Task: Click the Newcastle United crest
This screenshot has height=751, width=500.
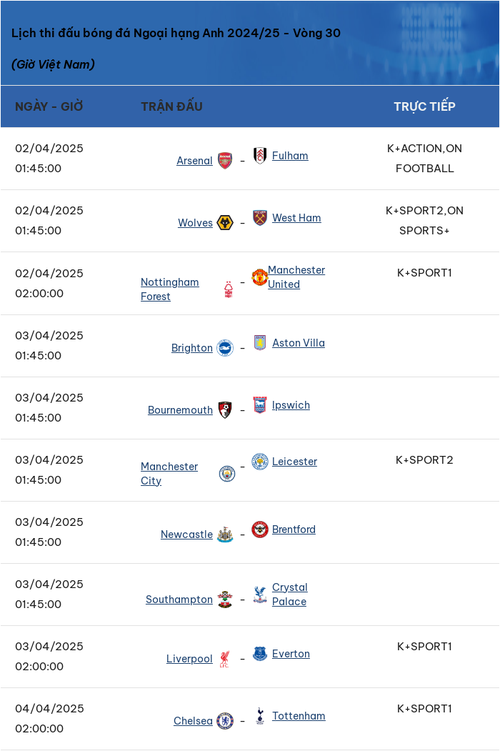Action: click(x=225, y=534)
